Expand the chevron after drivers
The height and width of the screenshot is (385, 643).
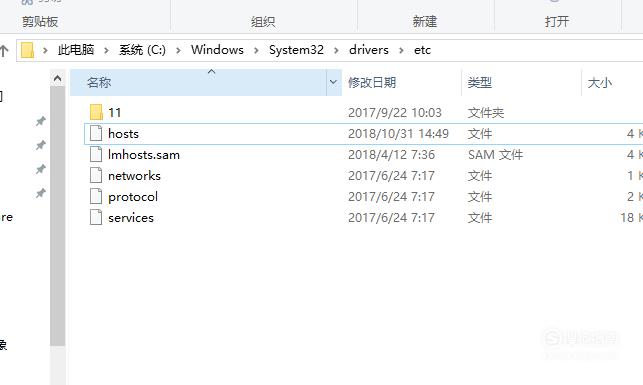[x=401, y=50]
